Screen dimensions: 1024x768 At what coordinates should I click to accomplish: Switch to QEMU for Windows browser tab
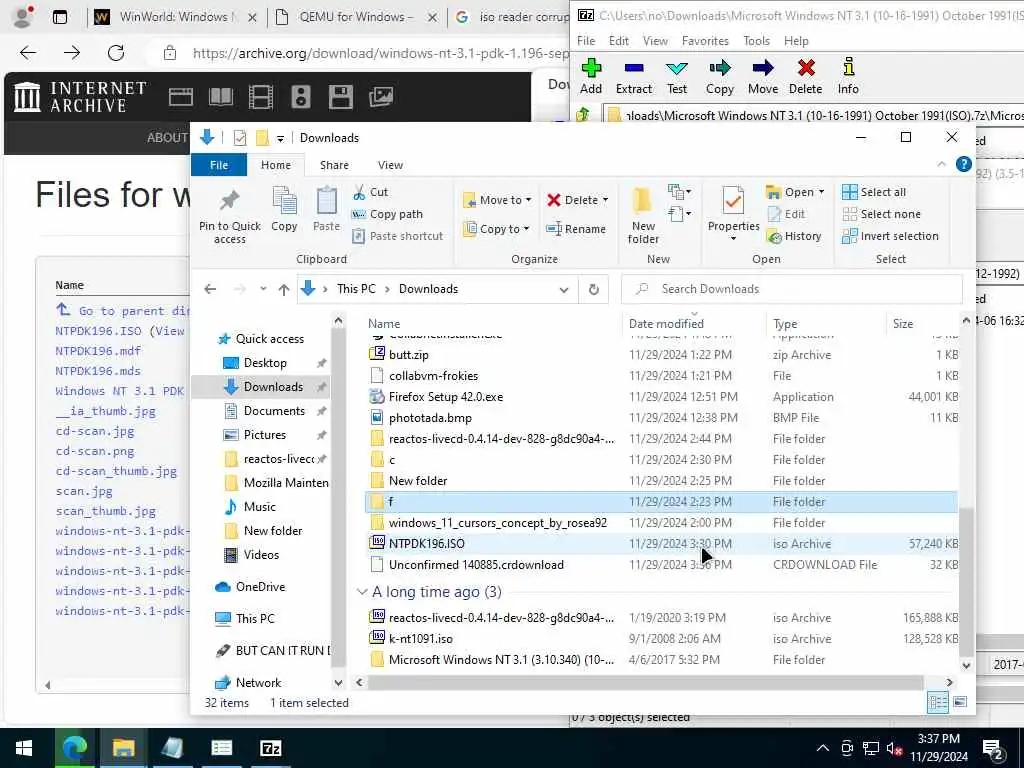[356, 17]
